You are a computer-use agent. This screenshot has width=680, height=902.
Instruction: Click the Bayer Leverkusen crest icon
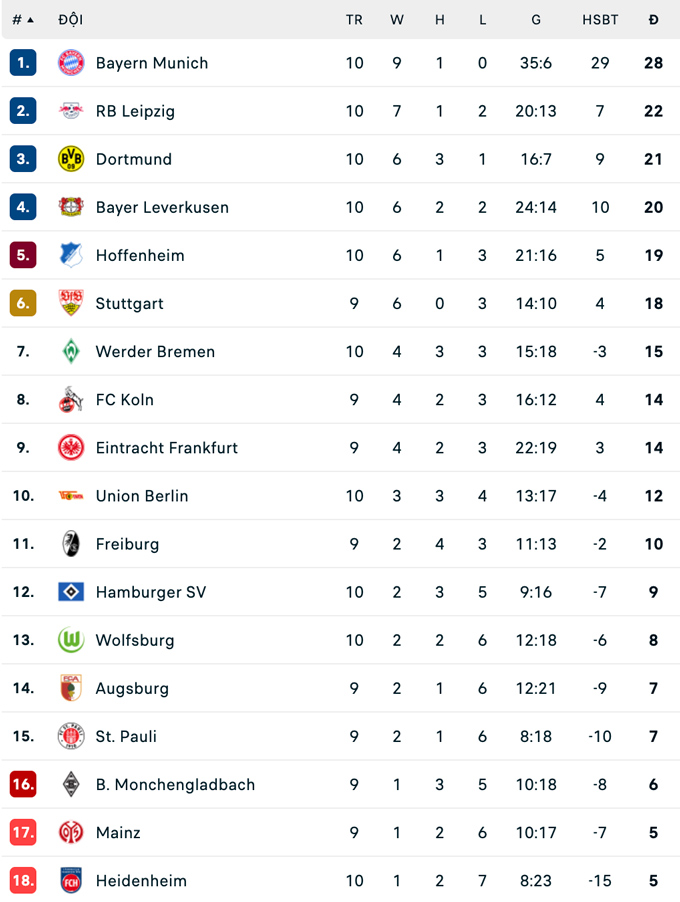tap(71, 207)
